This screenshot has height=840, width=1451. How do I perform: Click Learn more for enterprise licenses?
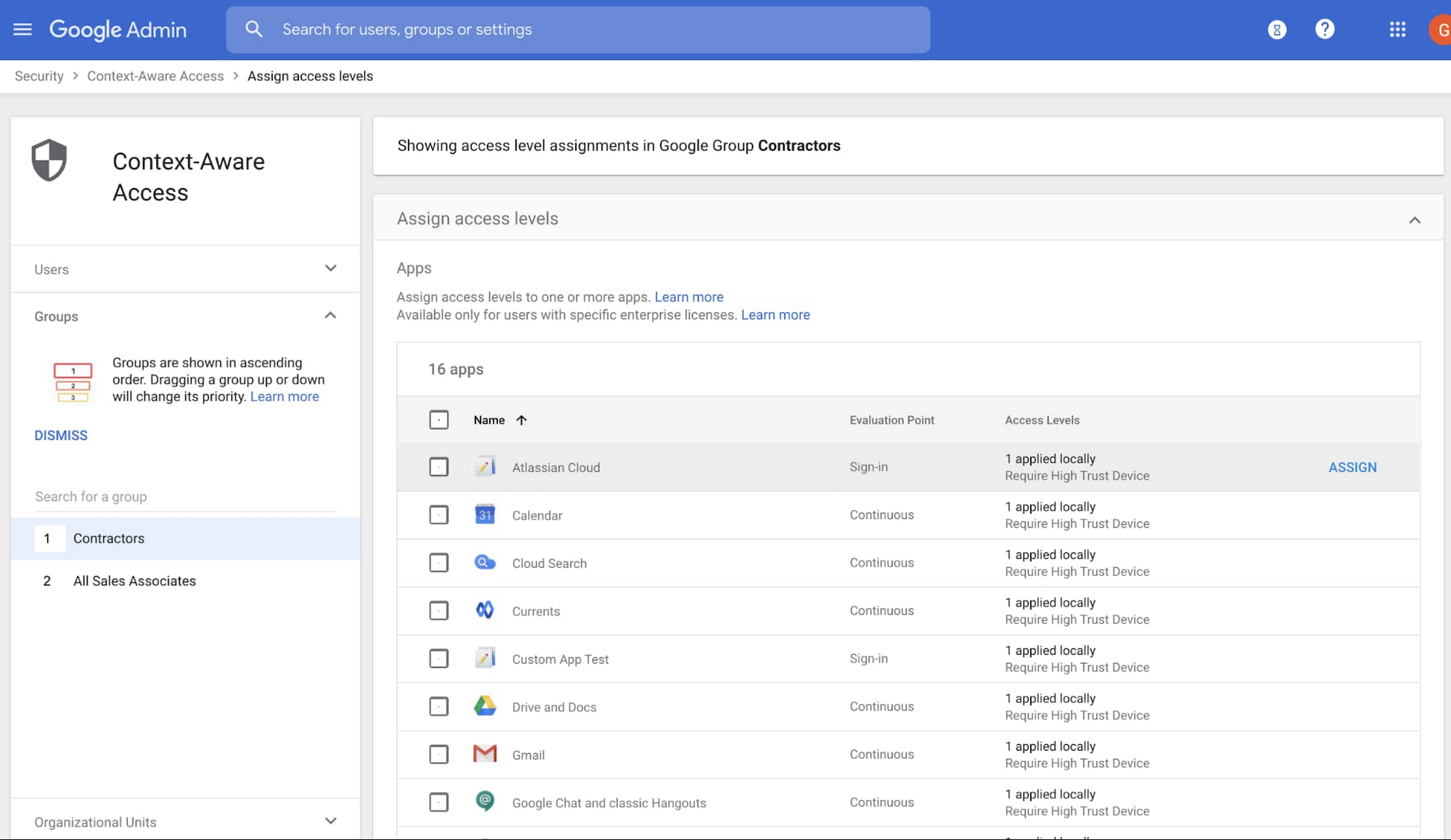(775, 314)
